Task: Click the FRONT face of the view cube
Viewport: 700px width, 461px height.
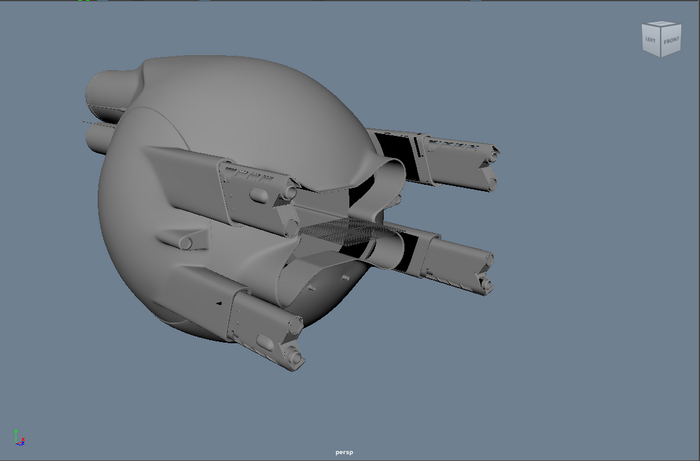Action: click(669, 41)
